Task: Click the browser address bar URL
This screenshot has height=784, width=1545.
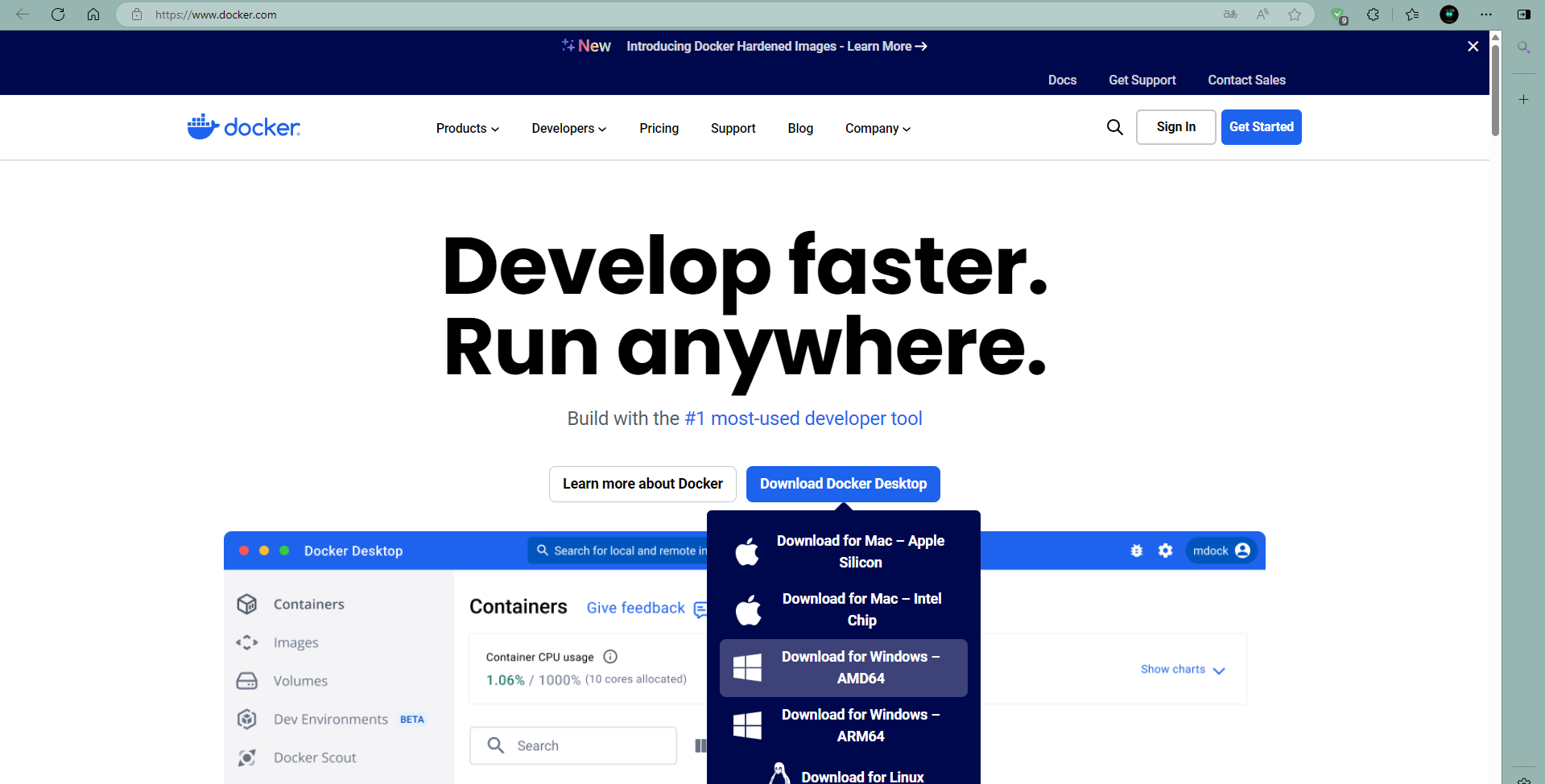Action: [x=216, y=14]
